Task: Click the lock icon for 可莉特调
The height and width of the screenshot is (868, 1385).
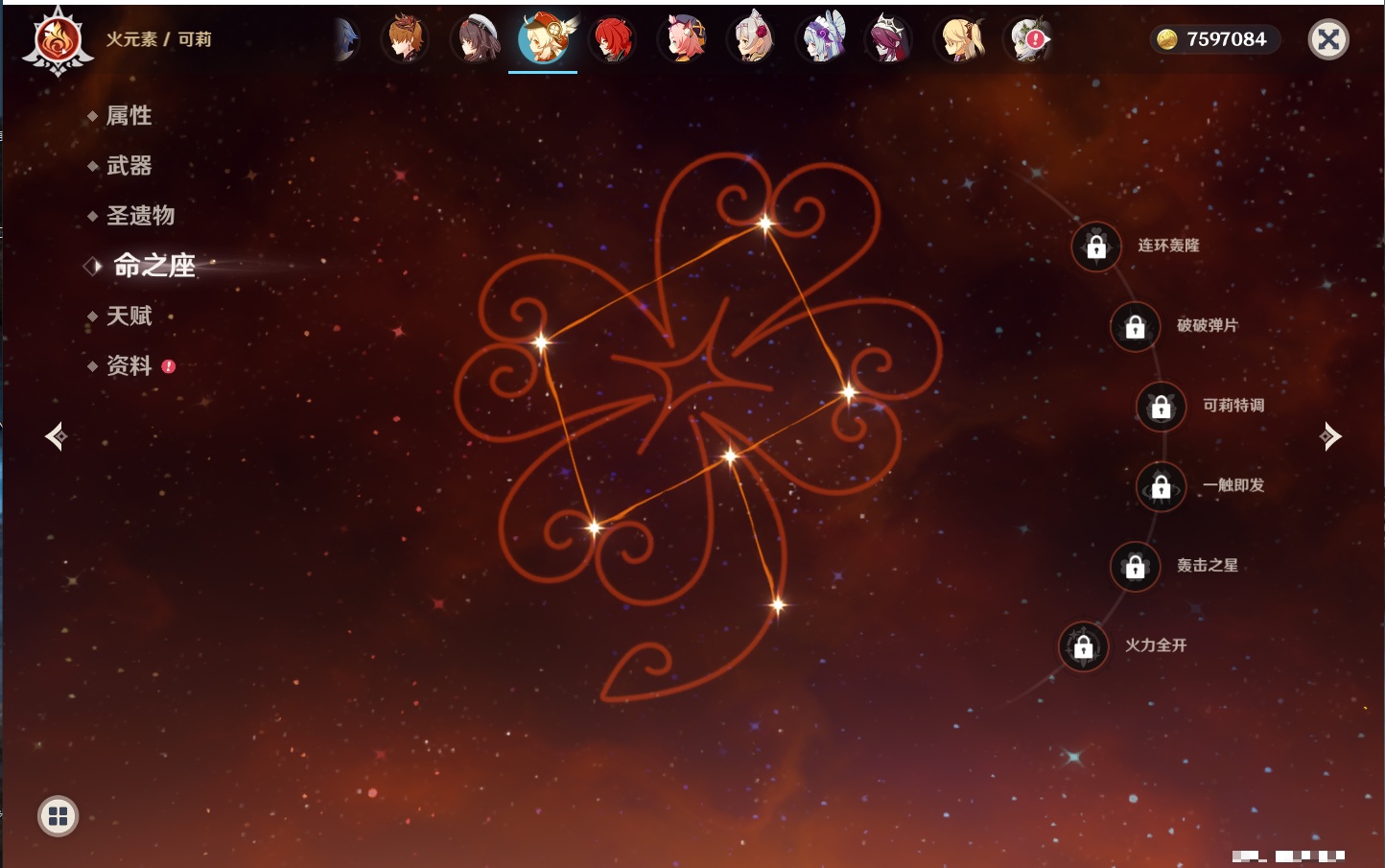Action: click(x=1161, y=407)
